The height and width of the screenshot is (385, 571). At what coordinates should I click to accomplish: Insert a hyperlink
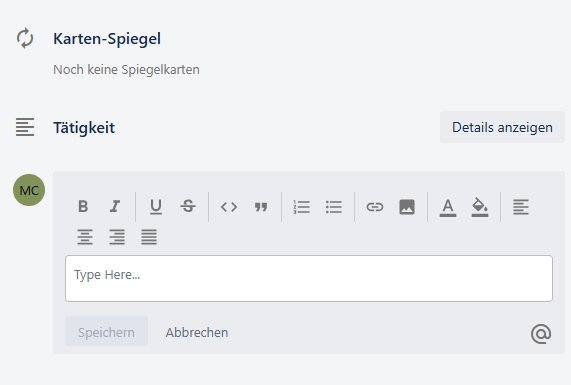click(375, 207)
